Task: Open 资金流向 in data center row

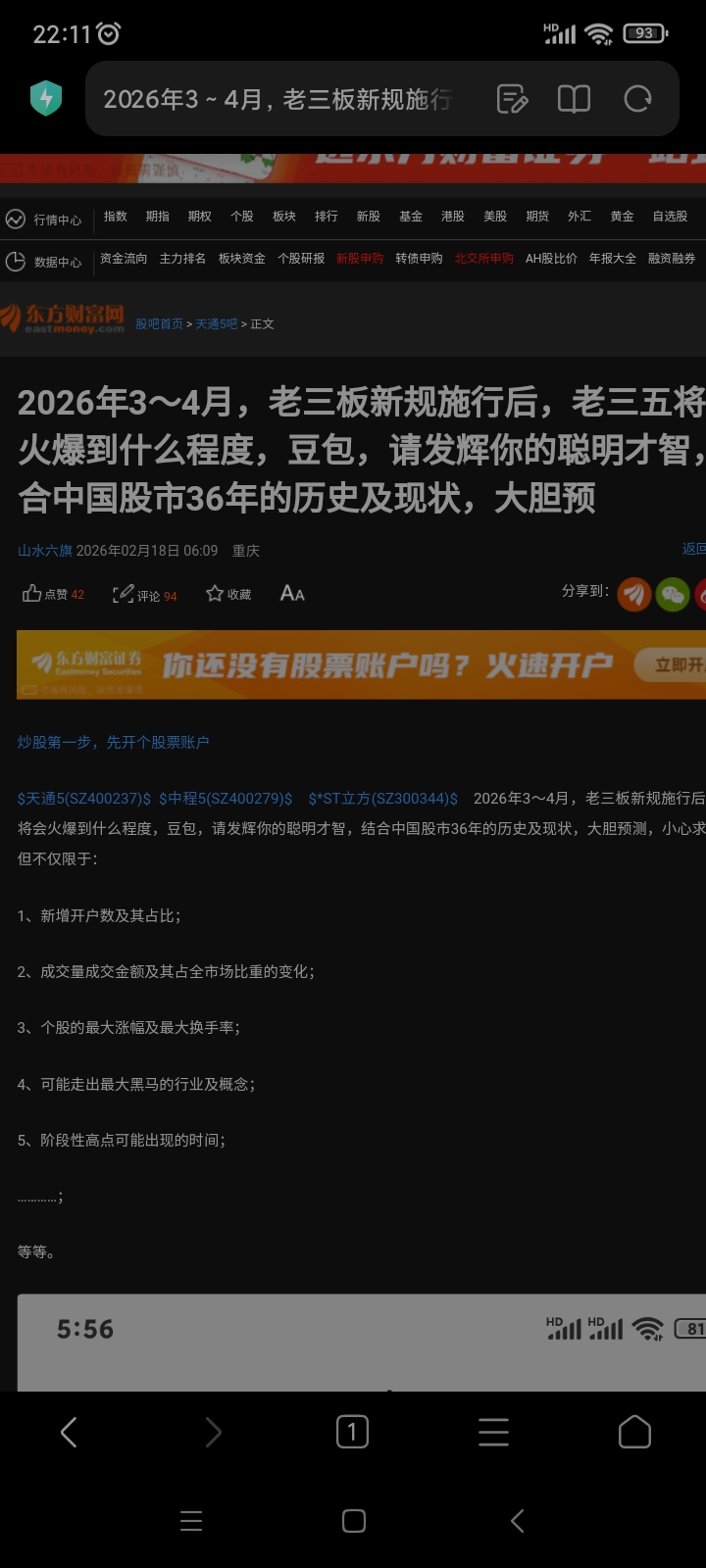Action: click(x=124, y=259)
